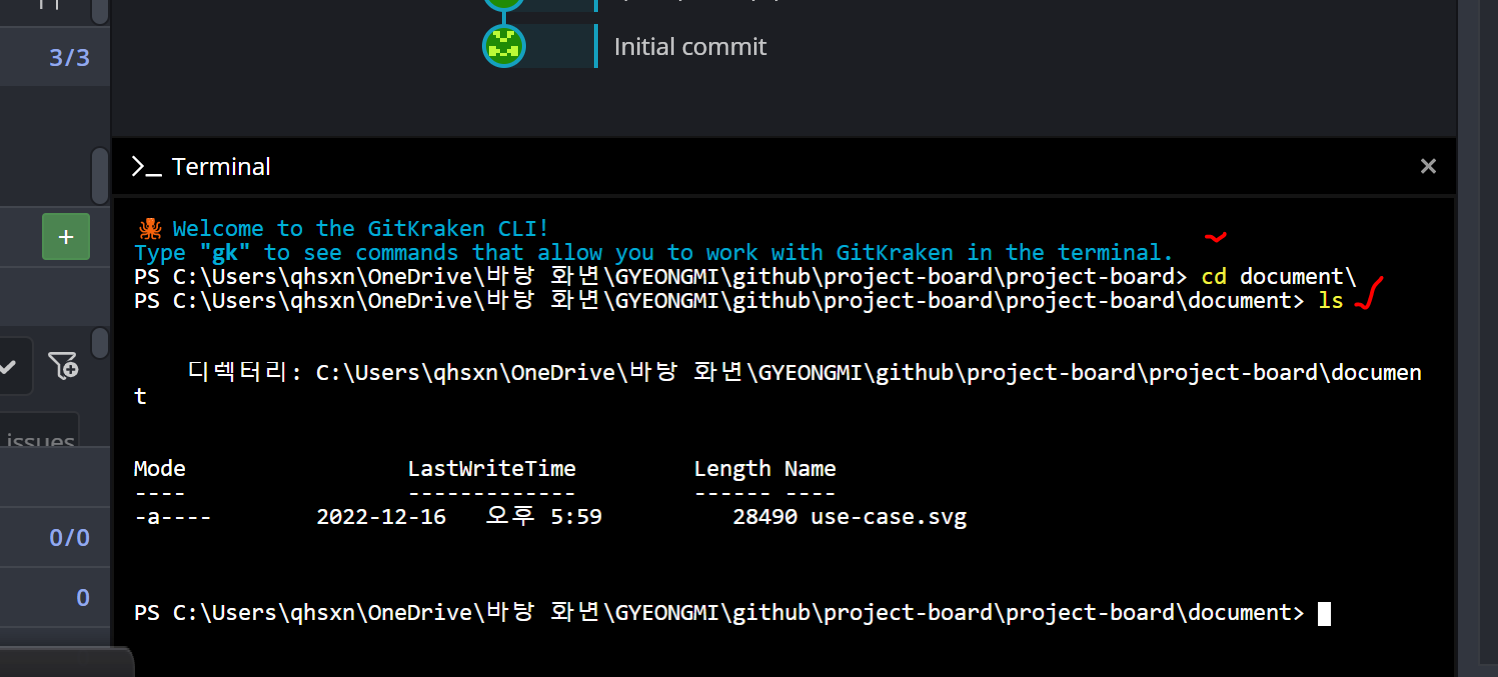Screen dimensions: 1498x677
Task: Focus the terminal cursor at last prompt
Action: [x=1324, y=613]
